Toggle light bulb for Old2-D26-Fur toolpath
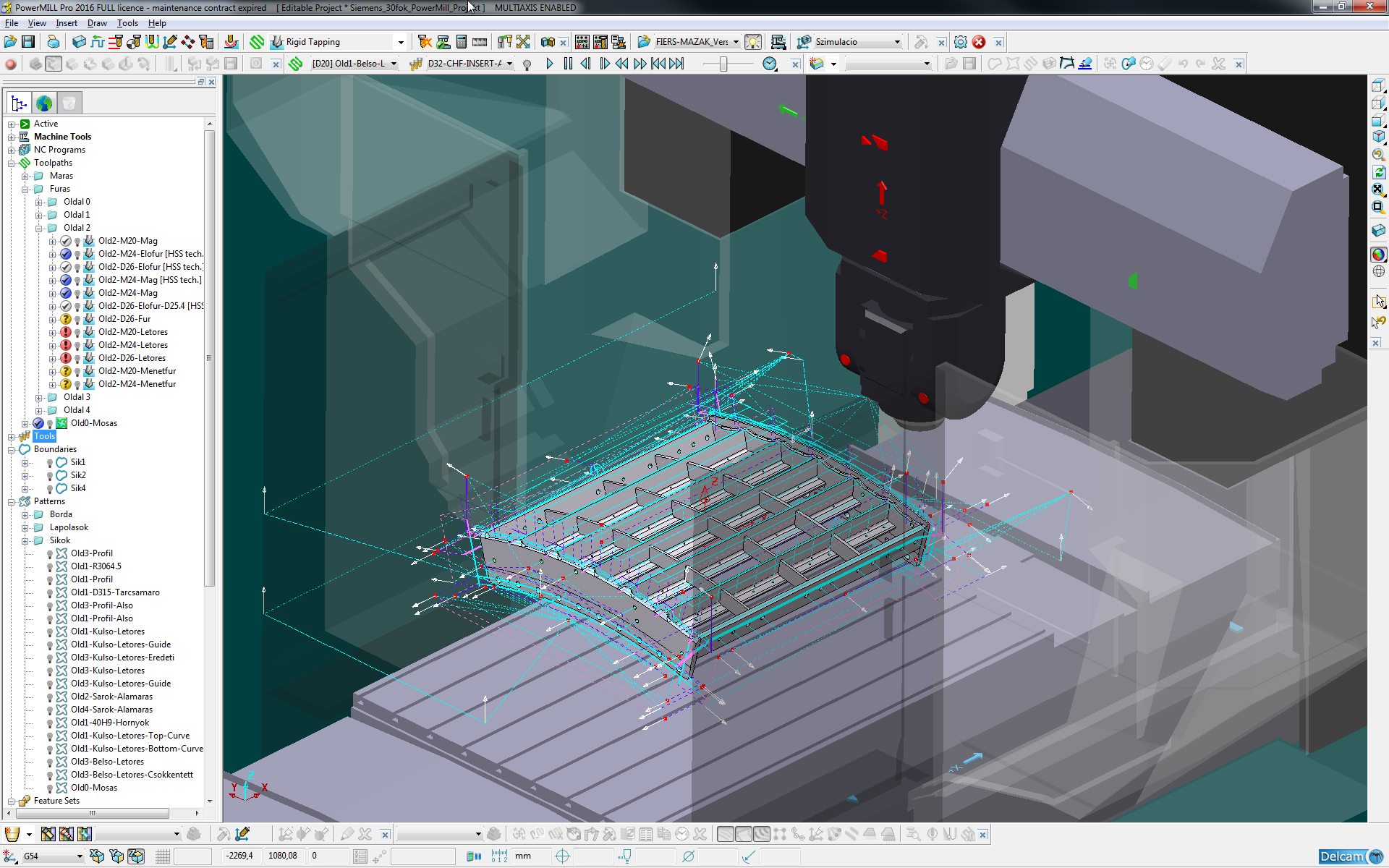 (x=77, y=320)
